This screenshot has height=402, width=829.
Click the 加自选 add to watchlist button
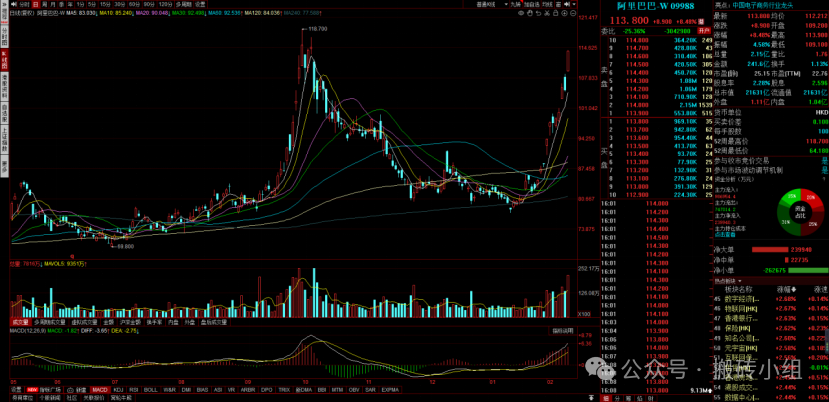pyautogui.click(x=532, y=4)
